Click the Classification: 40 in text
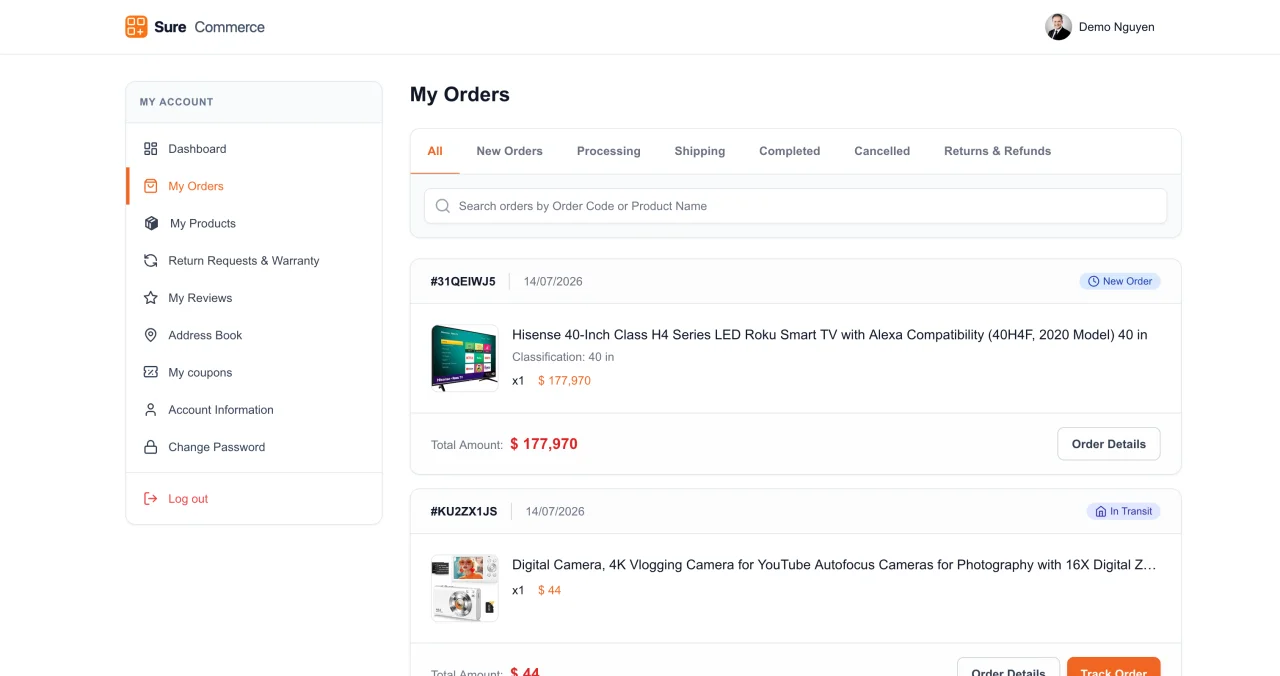The image size is (1280, 676). coord(563,357)
